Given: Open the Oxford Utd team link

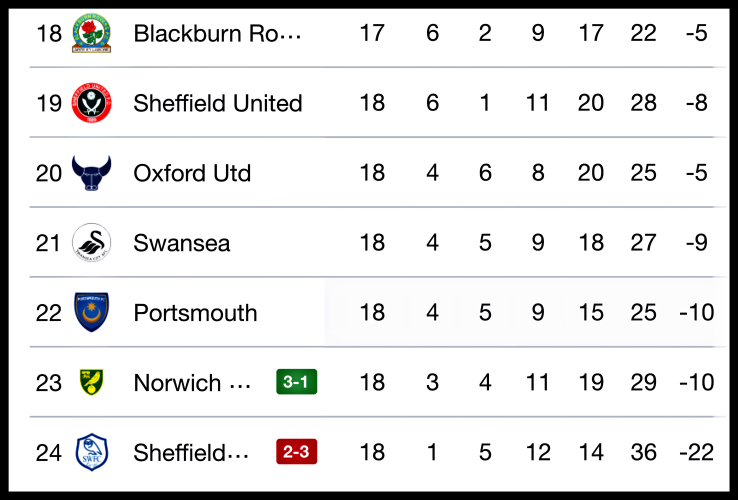Looking at the screenshot, I should tap(192, 173).
